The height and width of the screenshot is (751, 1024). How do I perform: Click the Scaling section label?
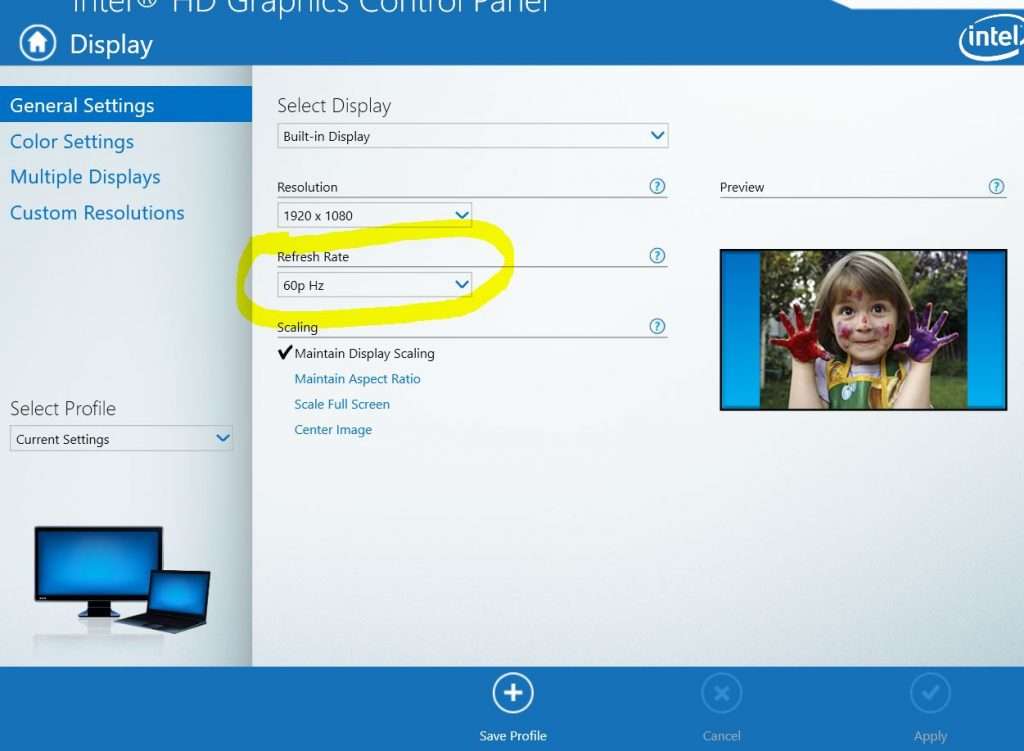pyautogui.click(x=297, y=327)
